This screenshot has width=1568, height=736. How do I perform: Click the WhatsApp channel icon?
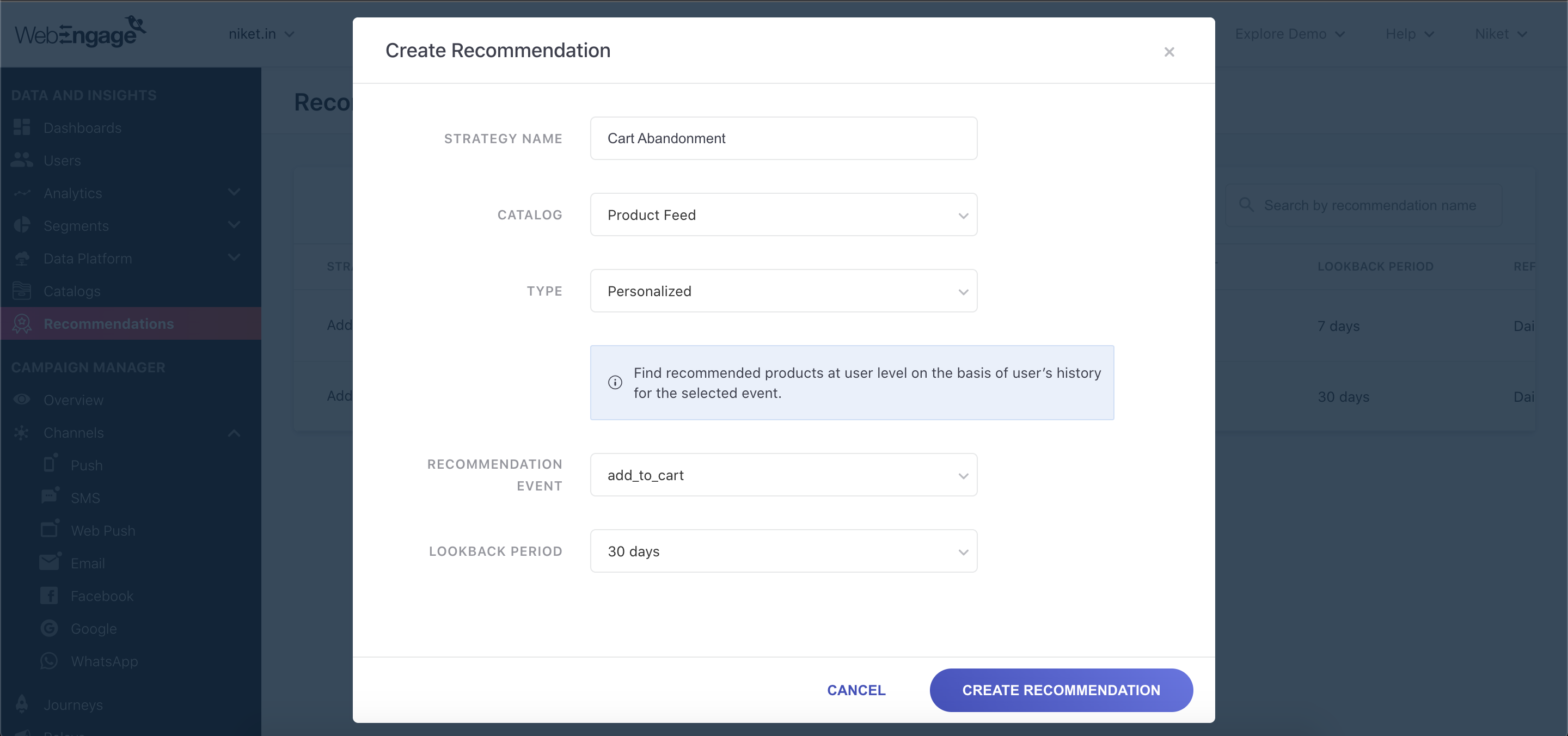pyautogui.click(x=50, y=660)
